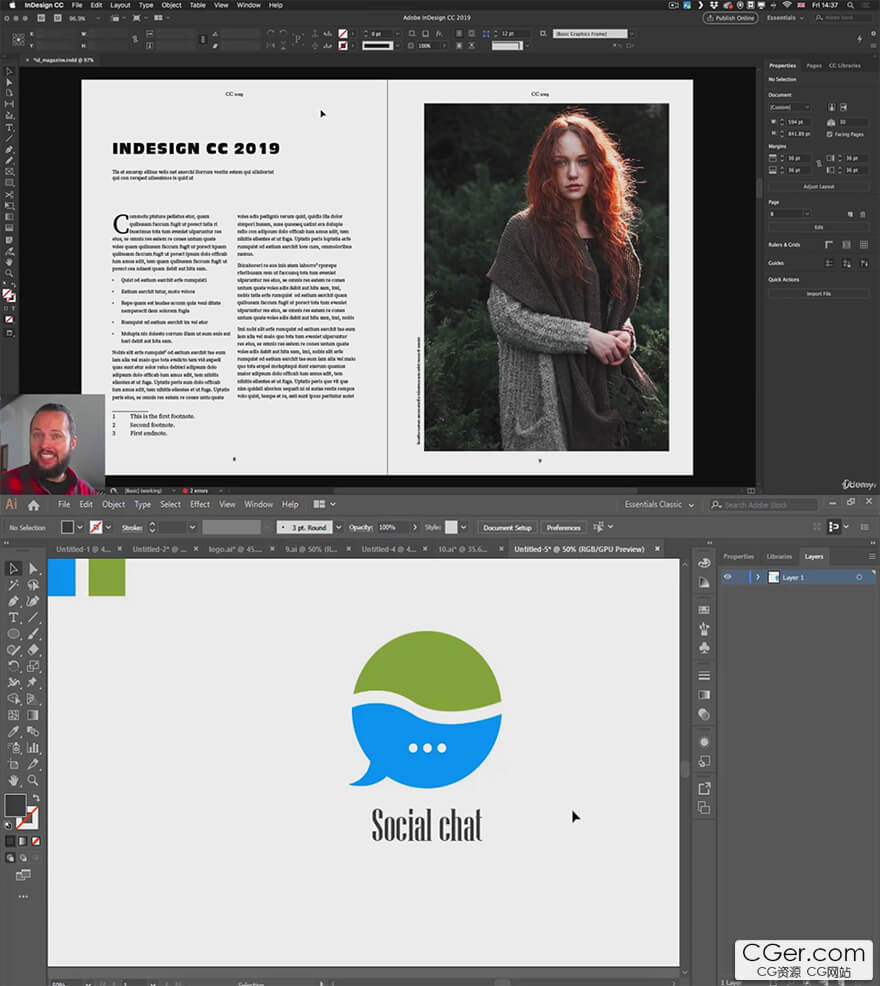Set Illustrator fill mode to None
This screenshot has height=986, width=880.
click(x=36, y=841)
